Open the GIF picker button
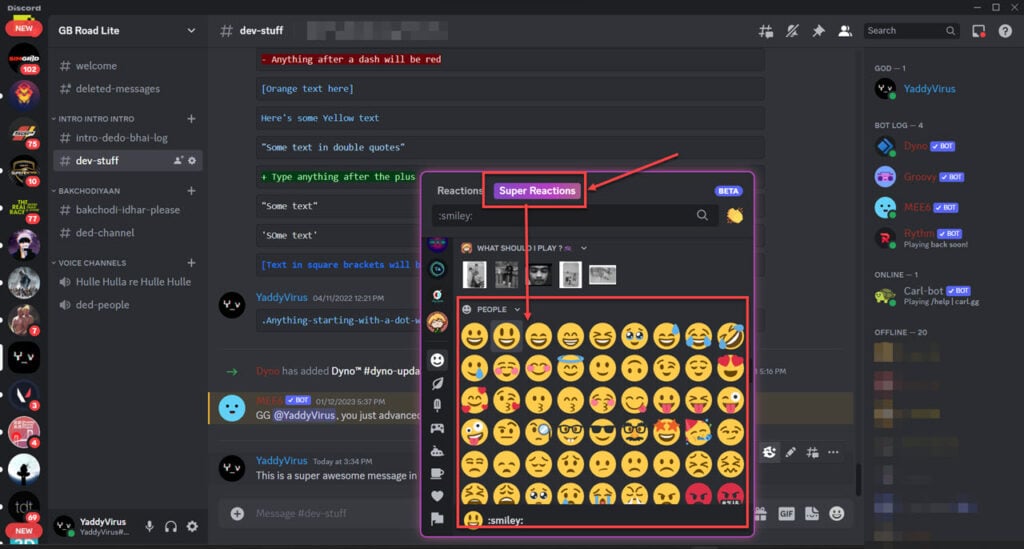Viewport: 1024px width, 549px height. pyautogui.click(x=786, y=514)
